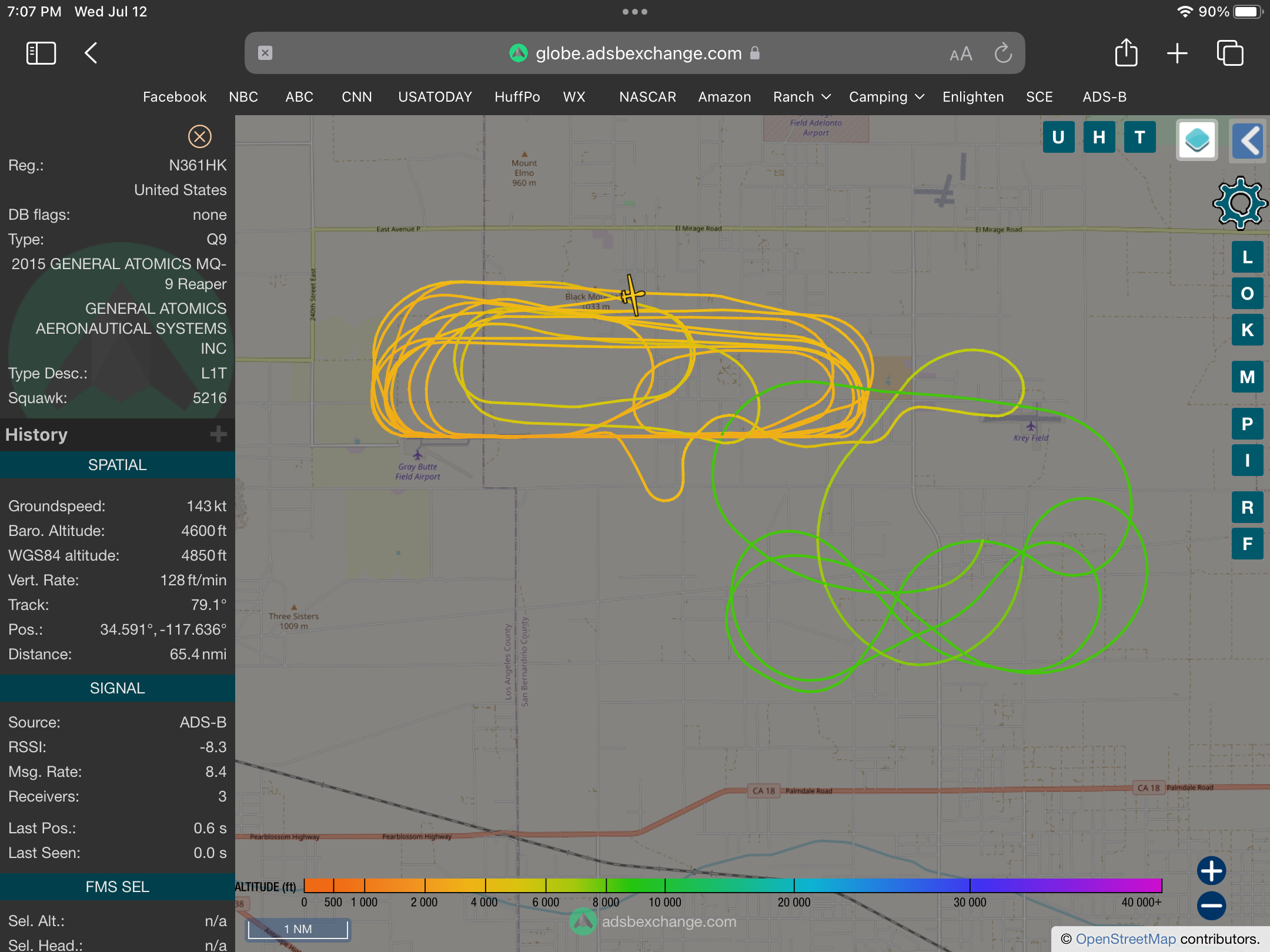Expand the History section plus
The height and width of the screenshot is (952, 1270).
[218, 434]
